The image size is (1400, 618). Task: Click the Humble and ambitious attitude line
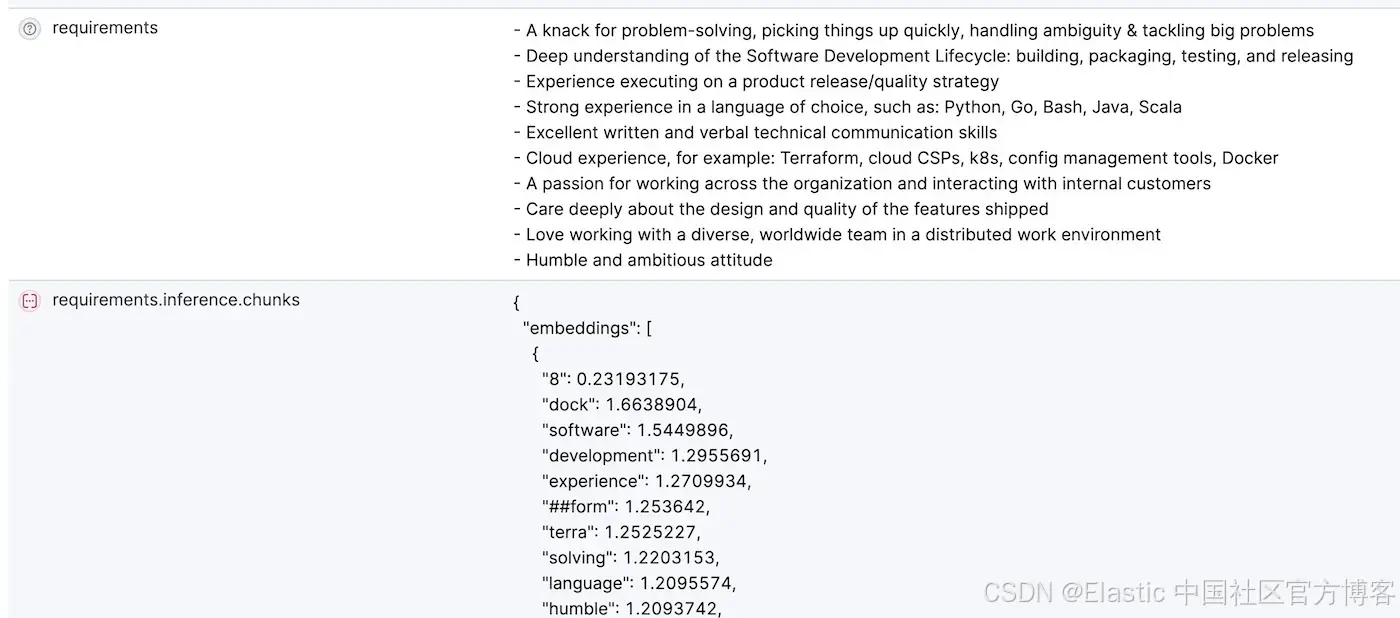pyautogui.click(x=643, y=260)
